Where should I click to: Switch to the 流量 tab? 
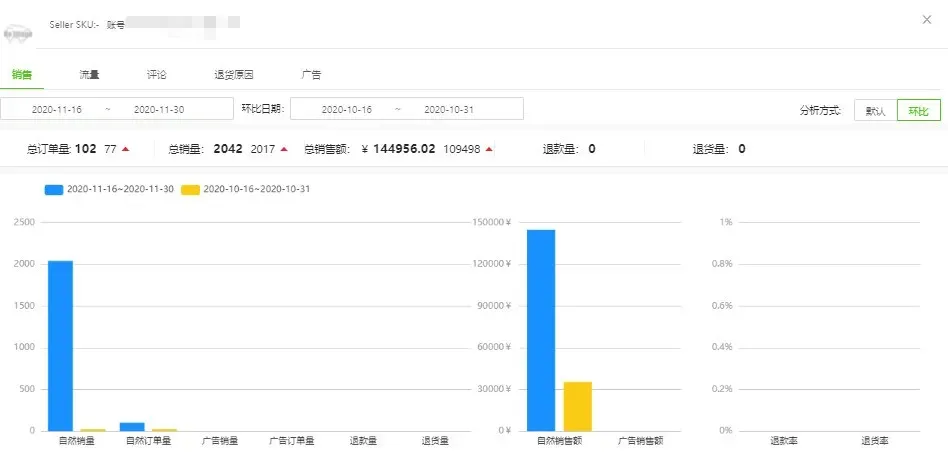[x=90, y=75]
